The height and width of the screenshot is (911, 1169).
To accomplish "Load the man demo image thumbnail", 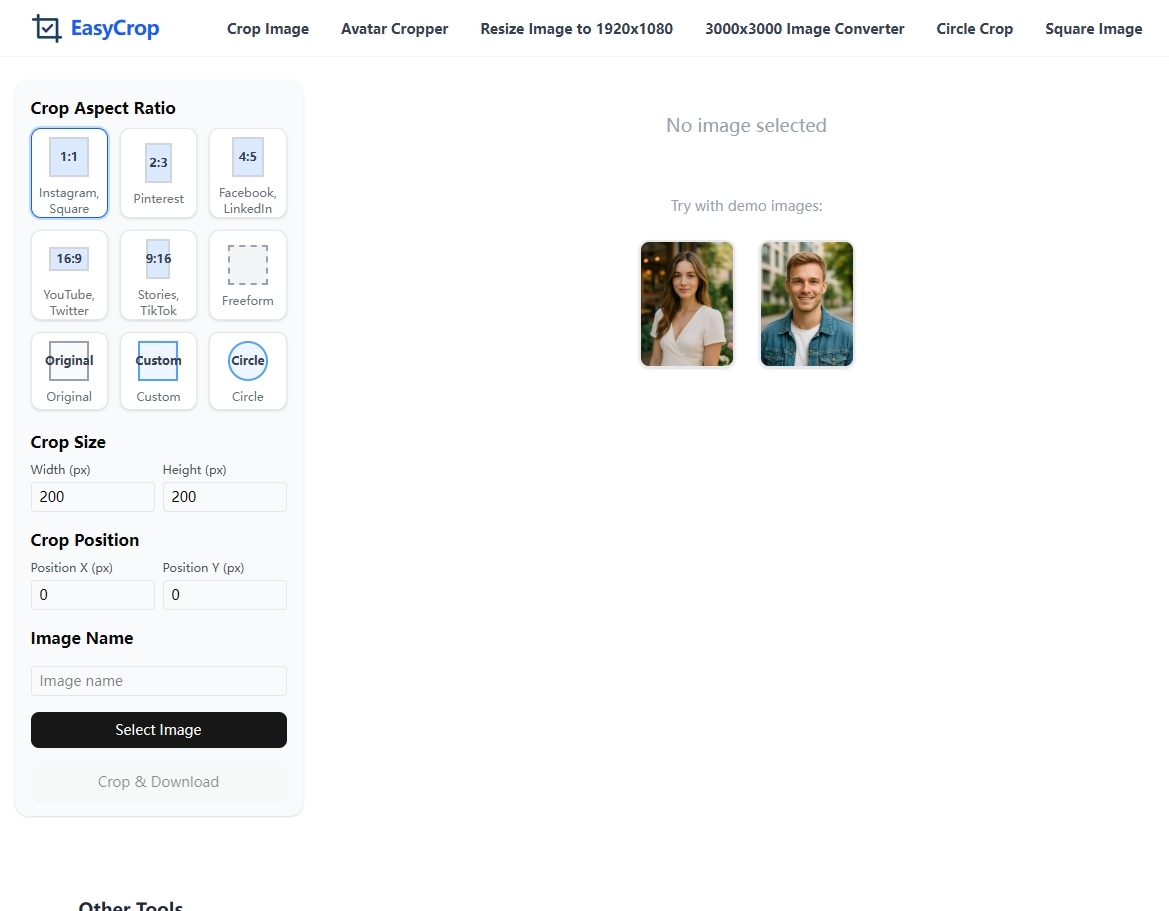I will tap(807, 304).
